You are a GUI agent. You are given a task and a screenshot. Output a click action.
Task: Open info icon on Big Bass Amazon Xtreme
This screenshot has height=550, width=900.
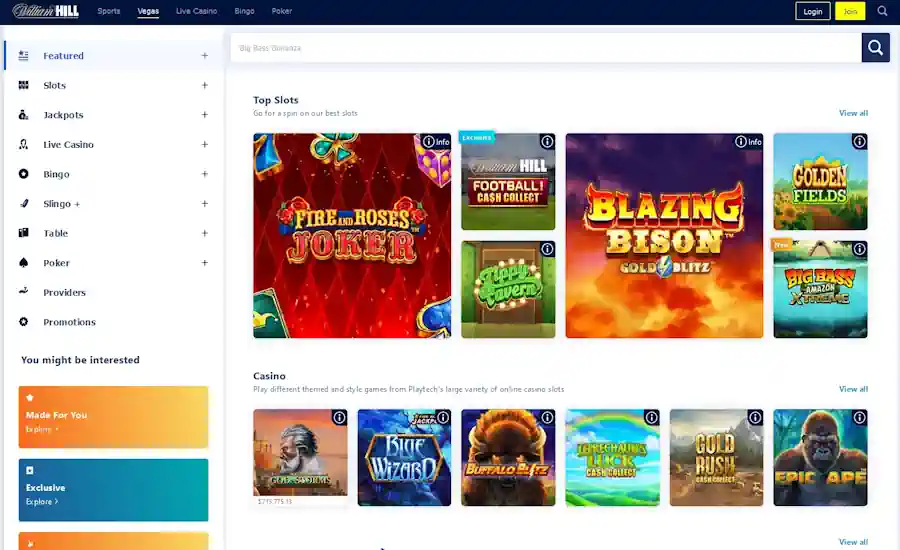click(x=859, y=249)
